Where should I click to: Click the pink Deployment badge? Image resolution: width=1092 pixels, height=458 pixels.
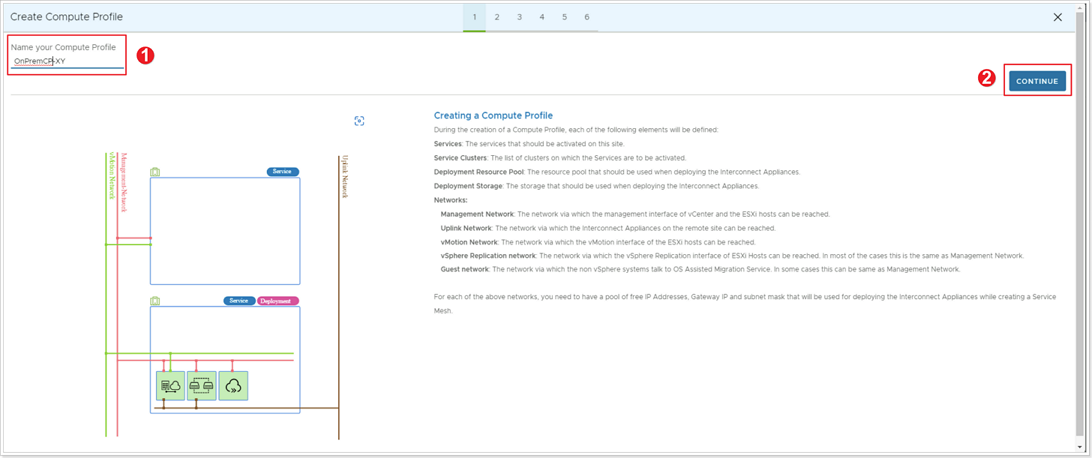277,301
